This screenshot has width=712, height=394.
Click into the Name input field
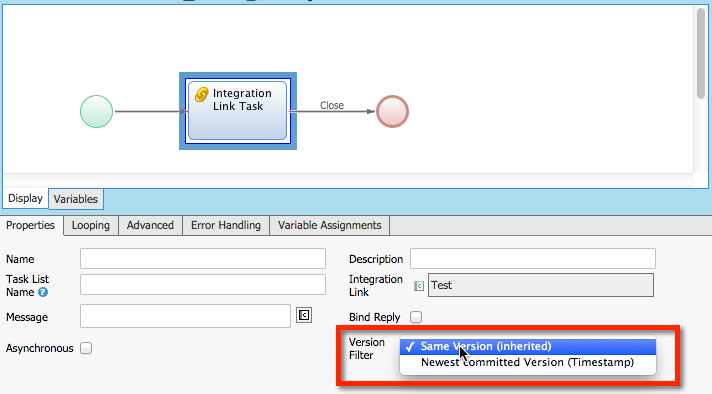coord(203,258)
